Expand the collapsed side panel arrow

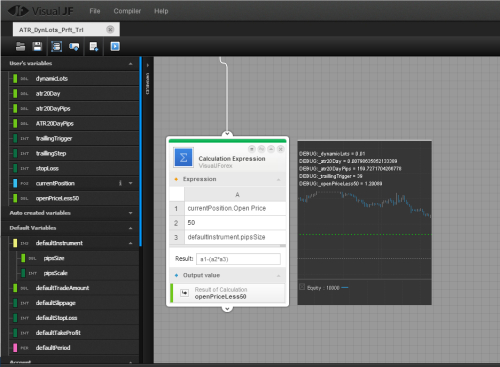[x=148, y=65]
